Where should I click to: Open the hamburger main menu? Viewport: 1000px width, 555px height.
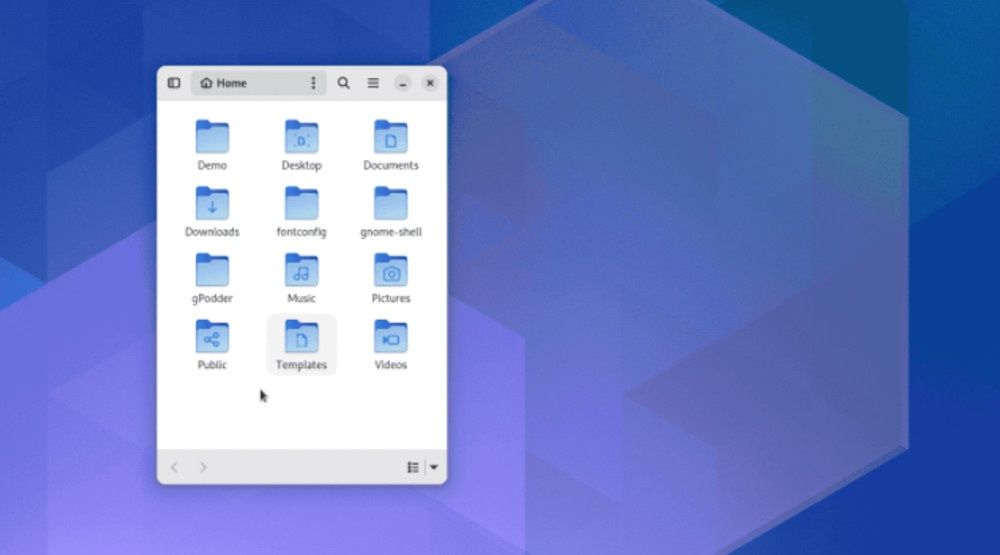[x=373, y=83]
